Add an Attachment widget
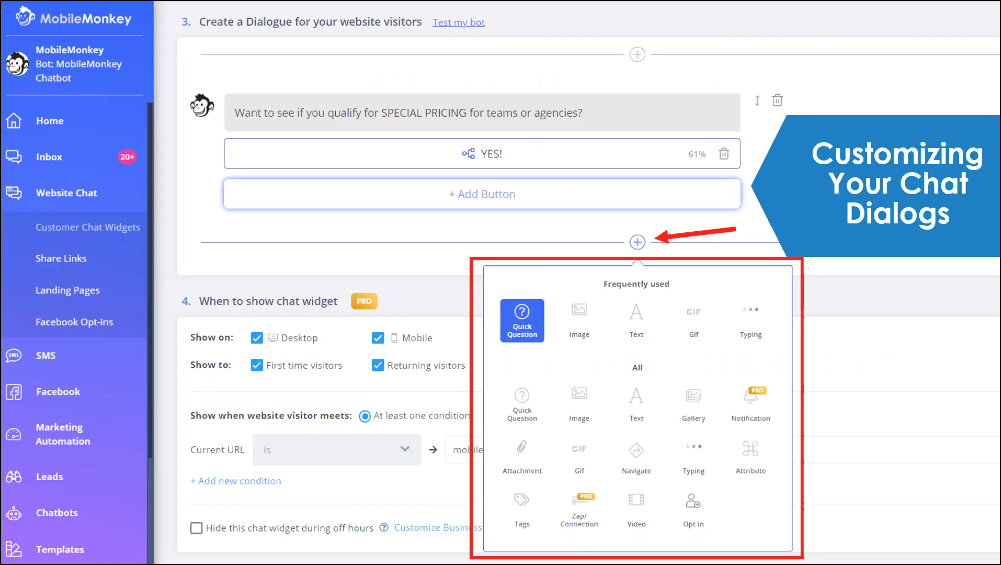This screenshot has height=565, width=1001. point(522,456)
